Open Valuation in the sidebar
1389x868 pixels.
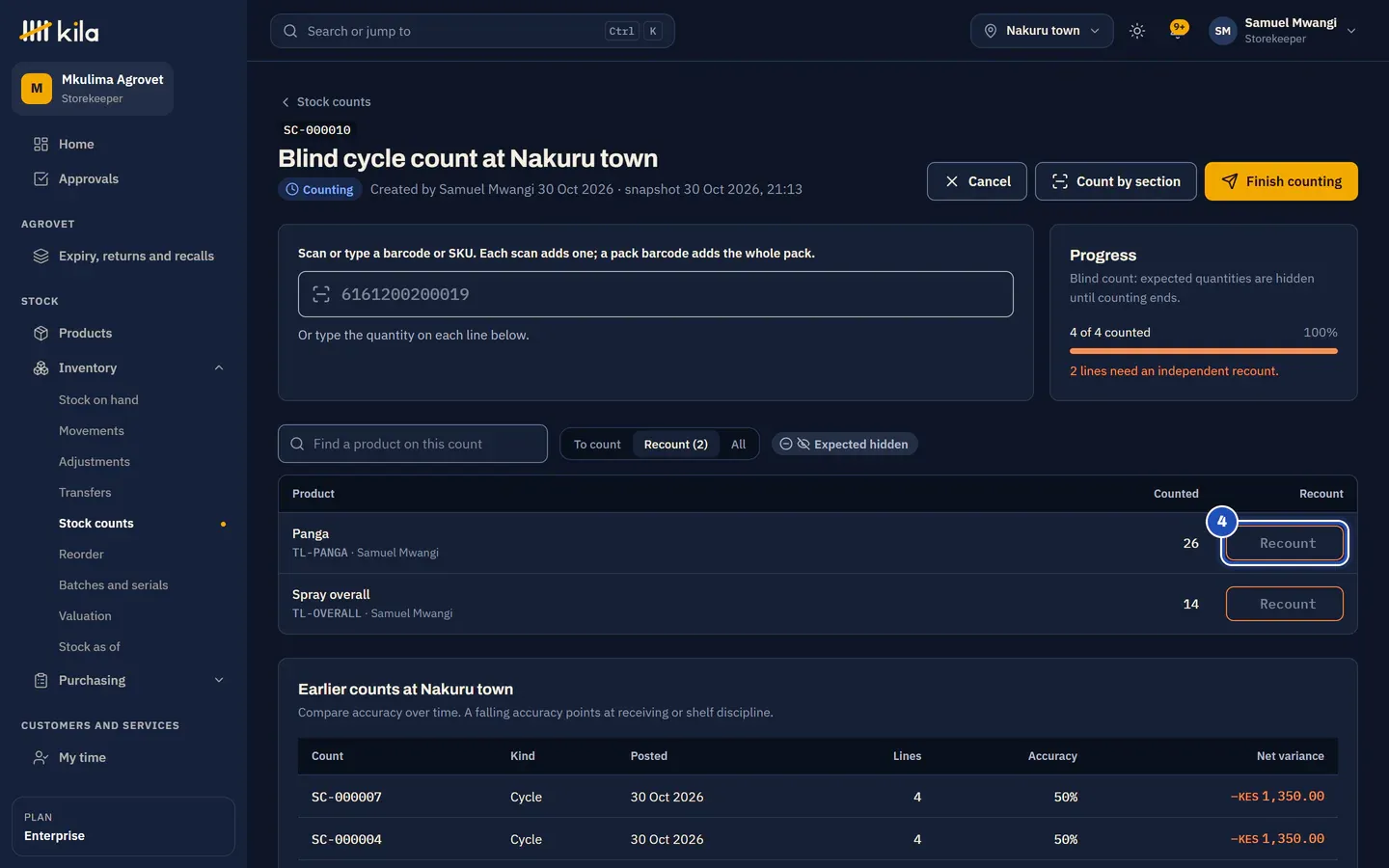[85, 616]
